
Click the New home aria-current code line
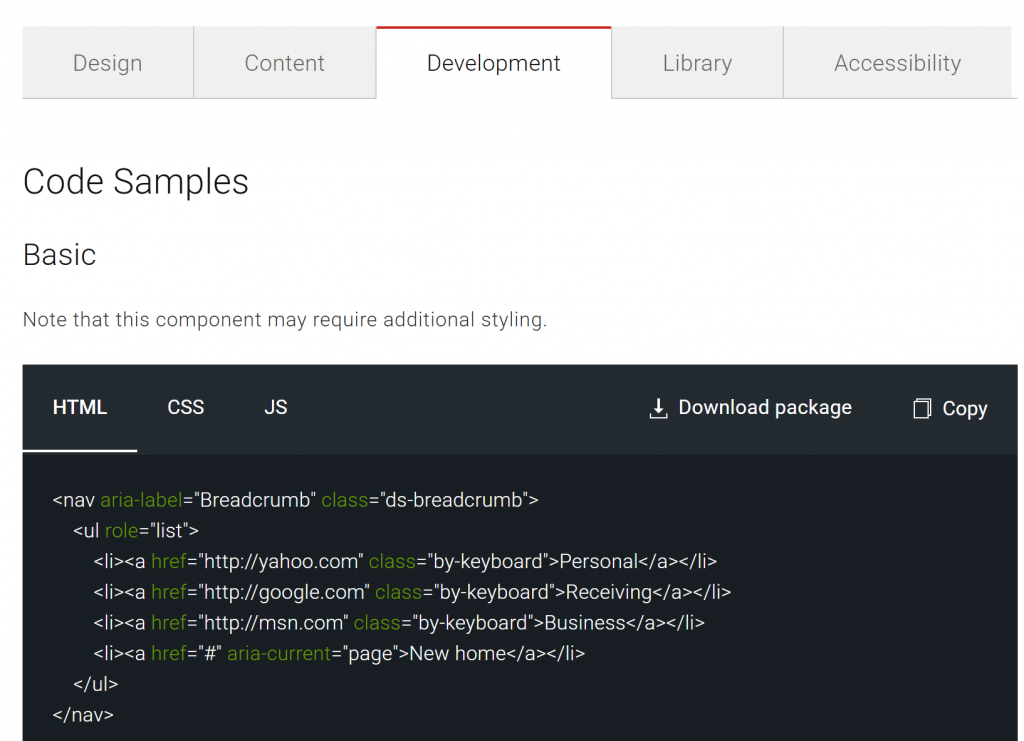click(x=339, y=654)
